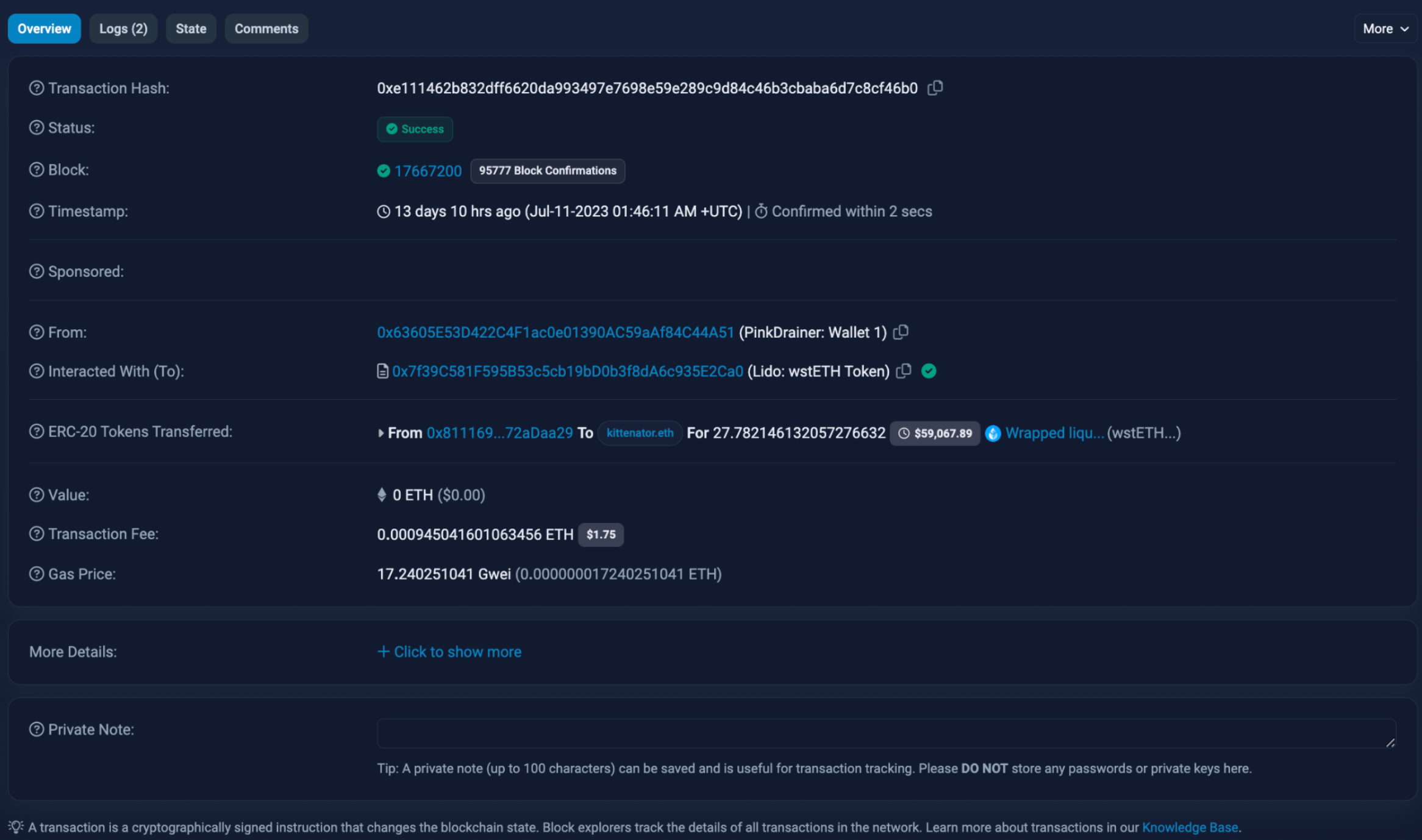The image size is (1422, 840).
Task: Expand Click to show more details
Action: coord(449,652)
